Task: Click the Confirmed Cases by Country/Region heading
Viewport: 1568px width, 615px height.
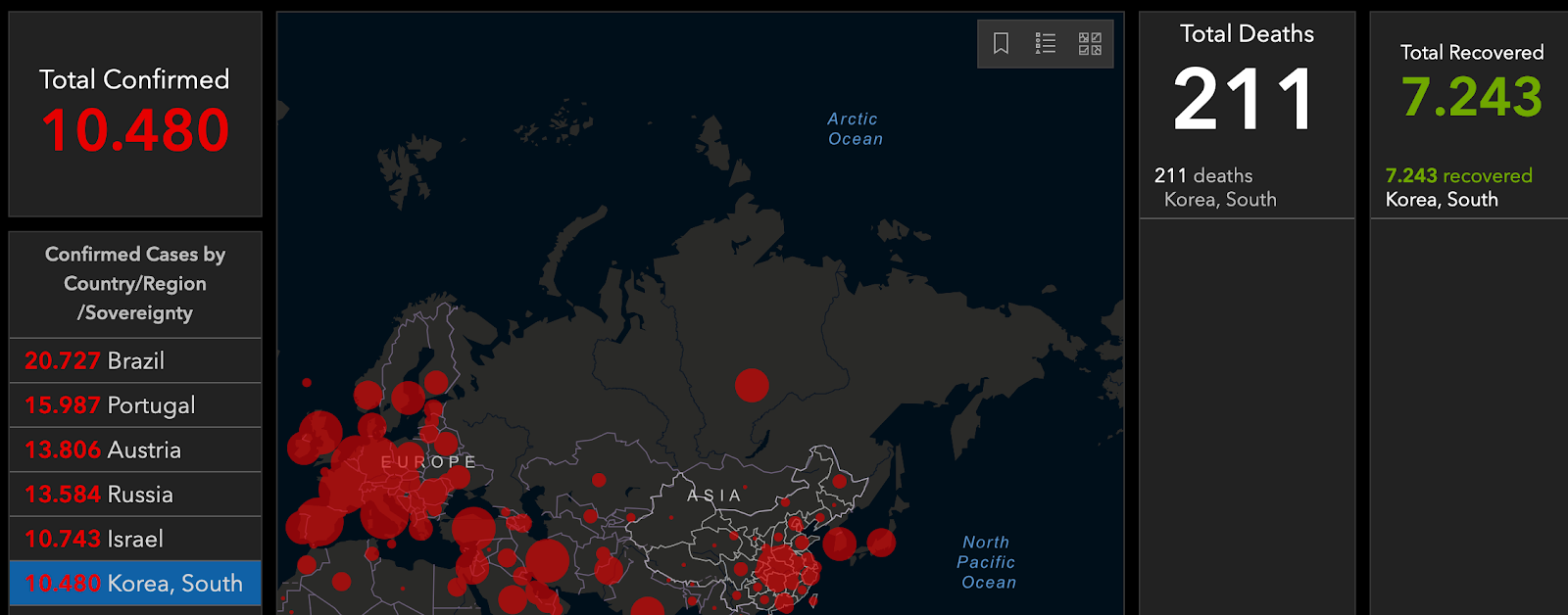Action: point(135,283)
